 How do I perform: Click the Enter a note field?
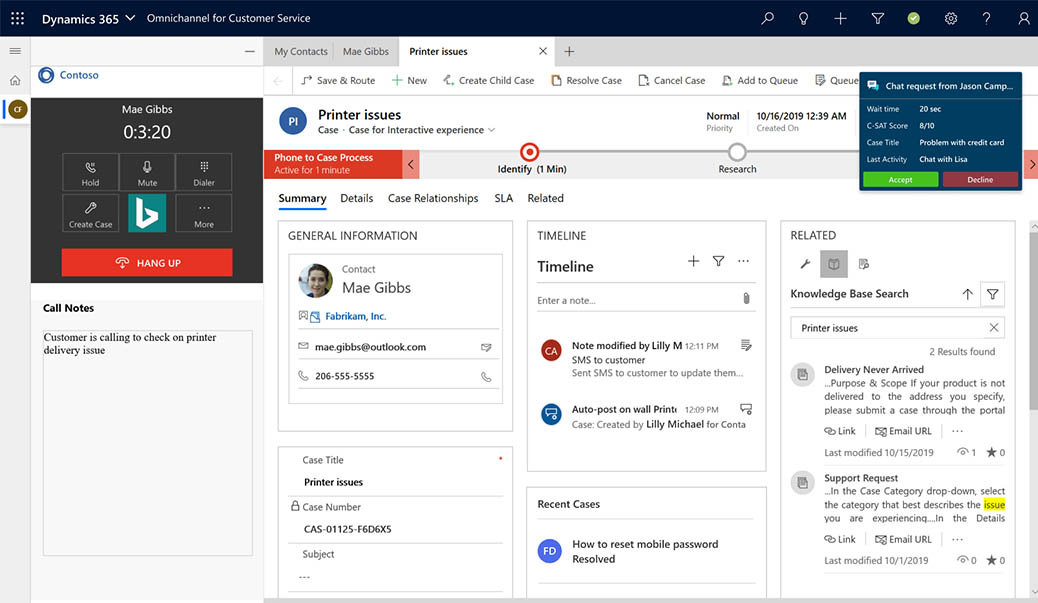point(637,301)
